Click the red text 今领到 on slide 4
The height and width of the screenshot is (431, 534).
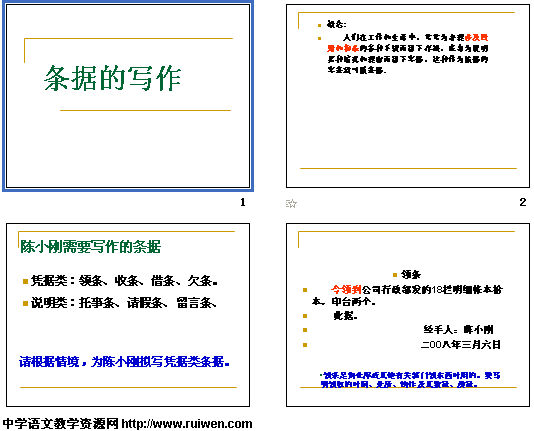(346, 290)
